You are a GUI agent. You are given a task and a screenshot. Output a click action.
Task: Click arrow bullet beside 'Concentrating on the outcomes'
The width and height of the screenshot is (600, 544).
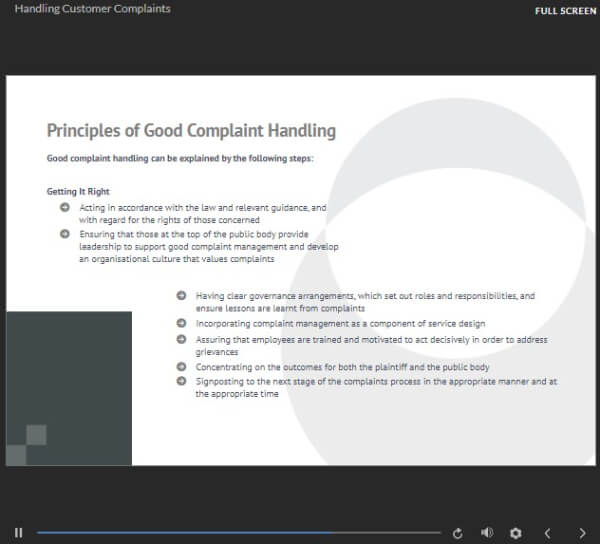(181, 367)
